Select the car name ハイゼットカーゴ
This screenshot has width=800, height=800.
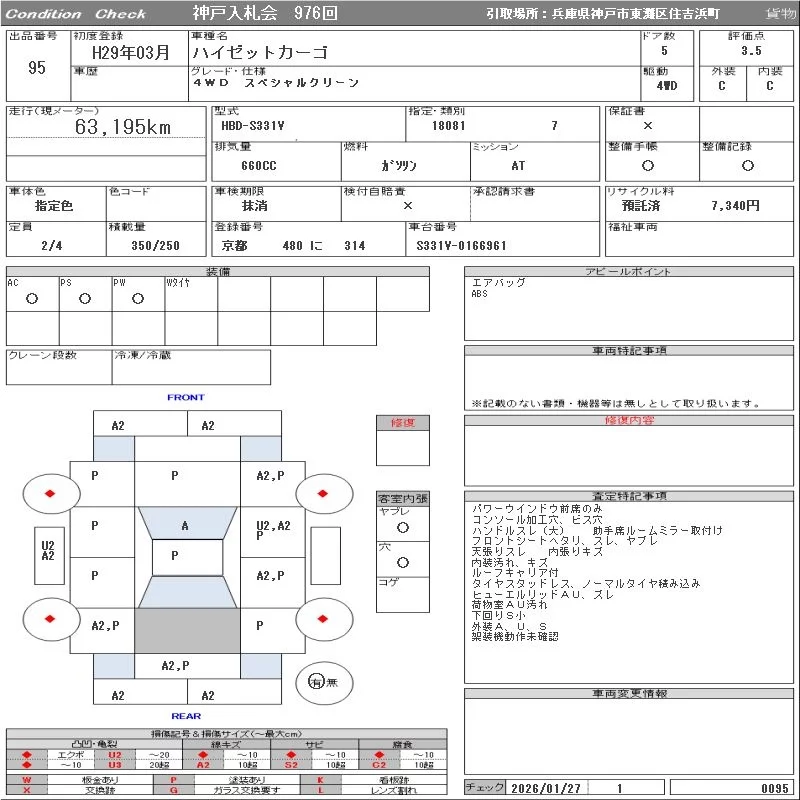pyautogui.click(x=260, y=52)
